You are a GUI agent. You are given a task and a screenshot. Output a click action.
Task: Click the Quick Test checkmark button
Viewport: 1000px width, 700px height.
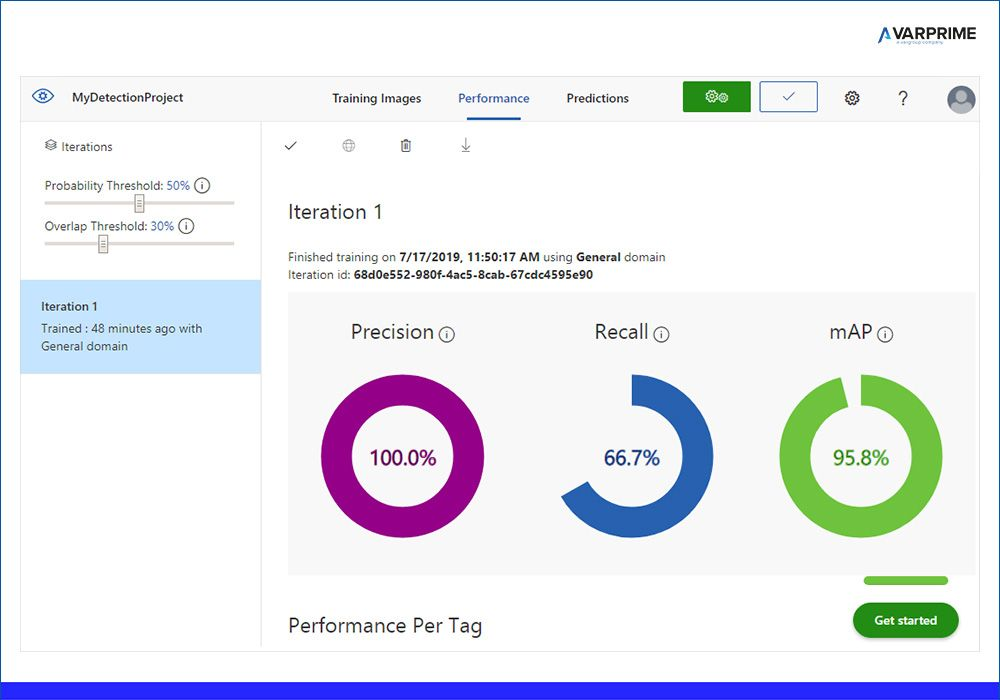(788, 97)
